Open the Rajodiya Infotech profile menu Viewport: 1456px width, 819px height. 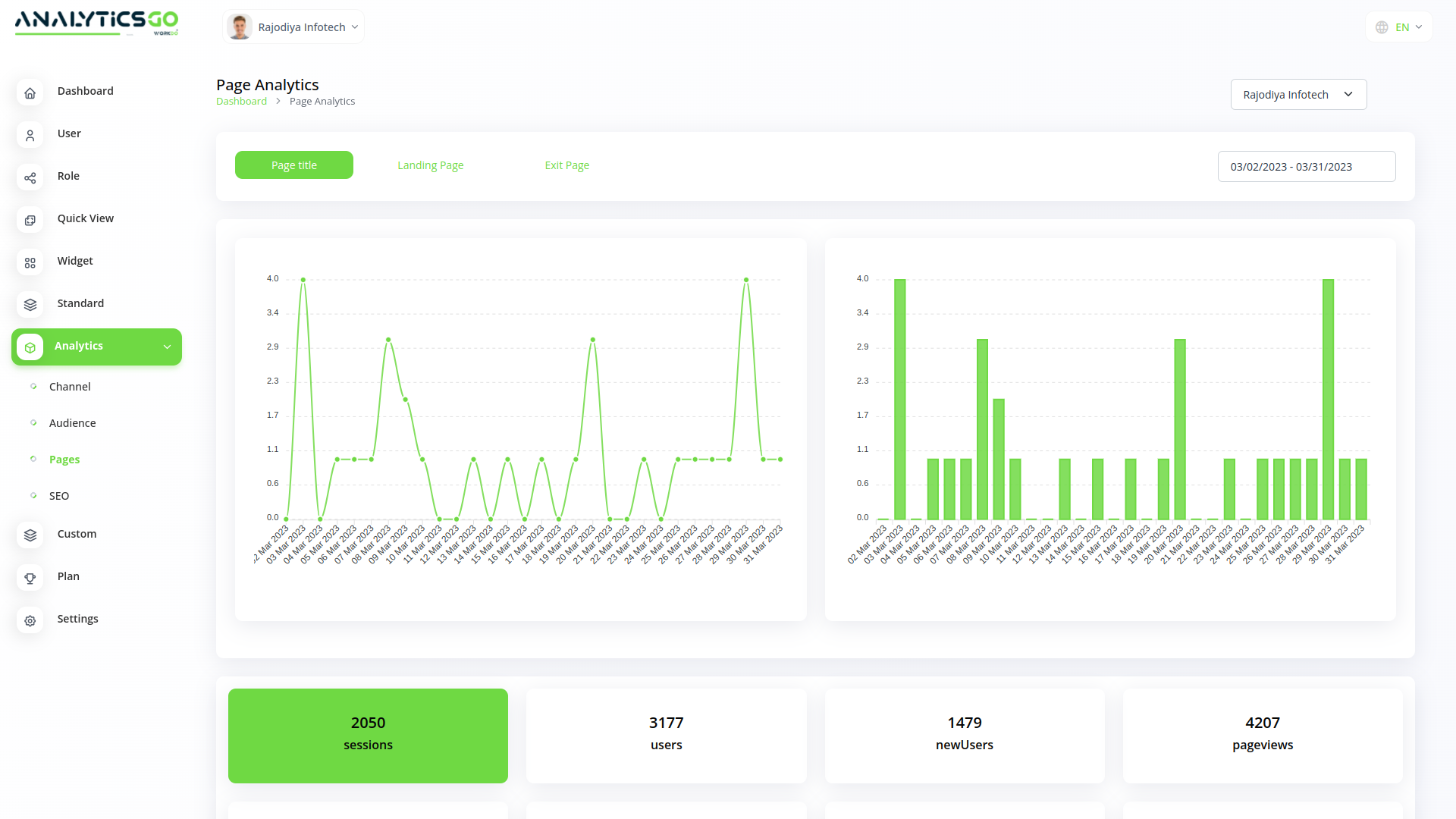coord(293,27)
